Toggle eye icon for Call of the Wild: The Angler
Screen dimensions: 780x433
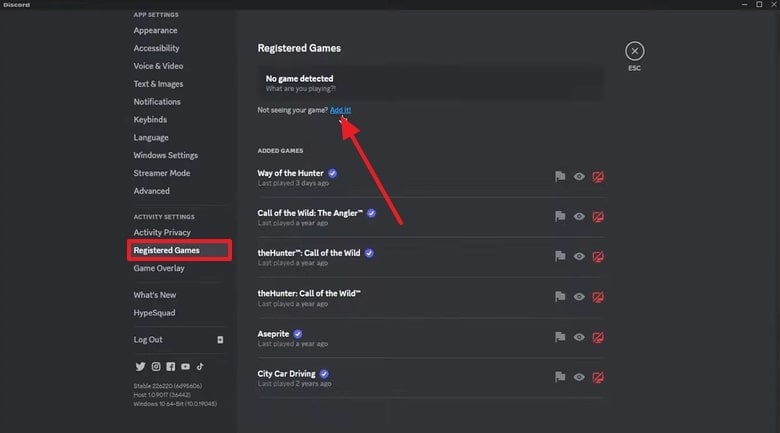pos(579,216)
